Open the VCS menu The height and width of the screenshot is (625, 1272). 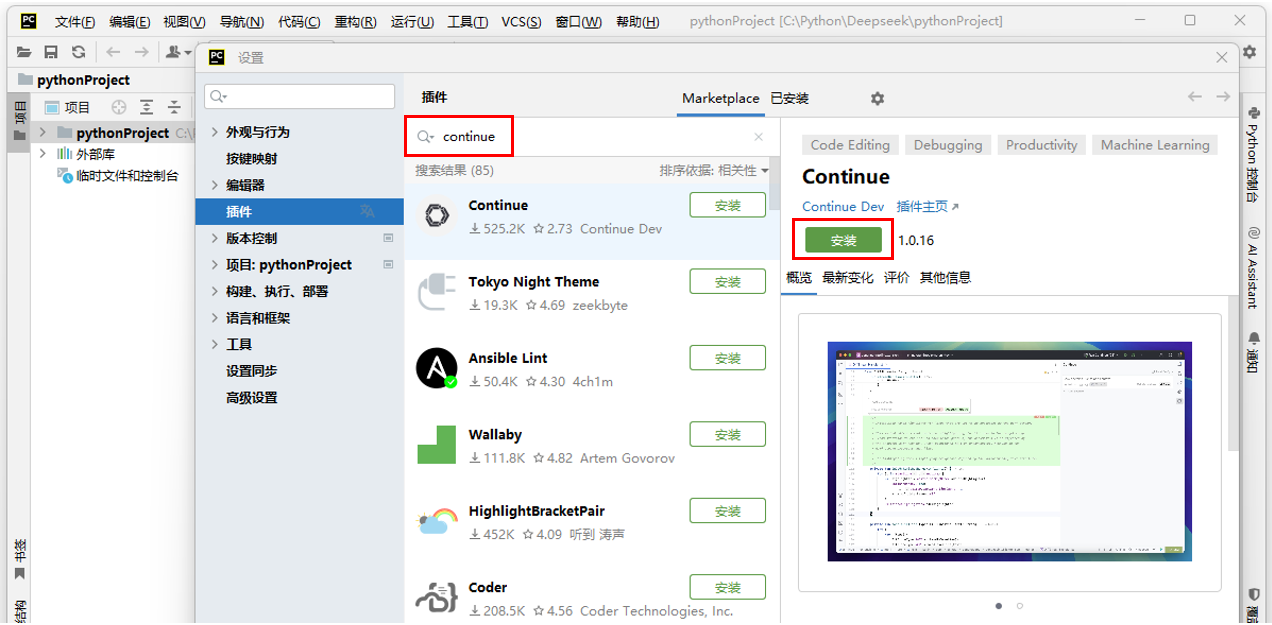click(521, 21)
